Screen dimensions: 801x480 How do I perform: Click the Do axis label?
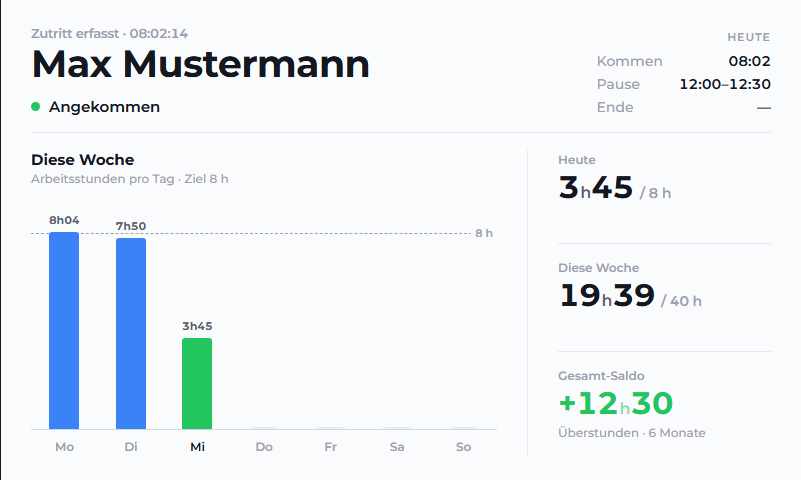click(264, 447)
